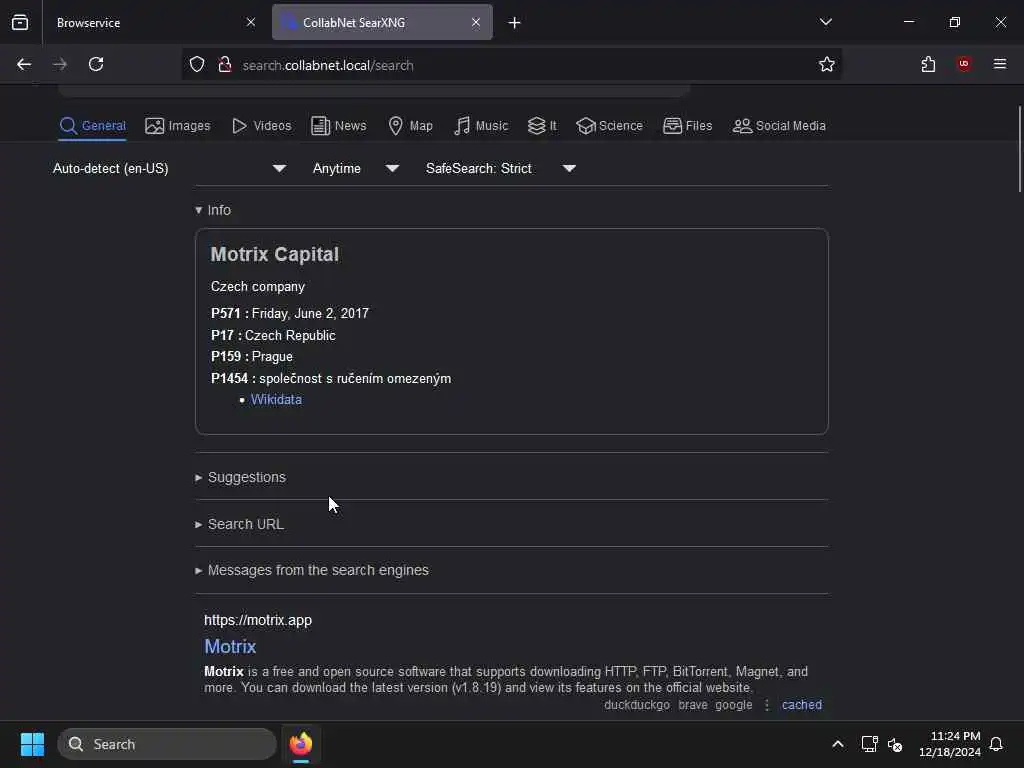
Task: List all tabs using chevron dropdown
Action: (825, 22)
